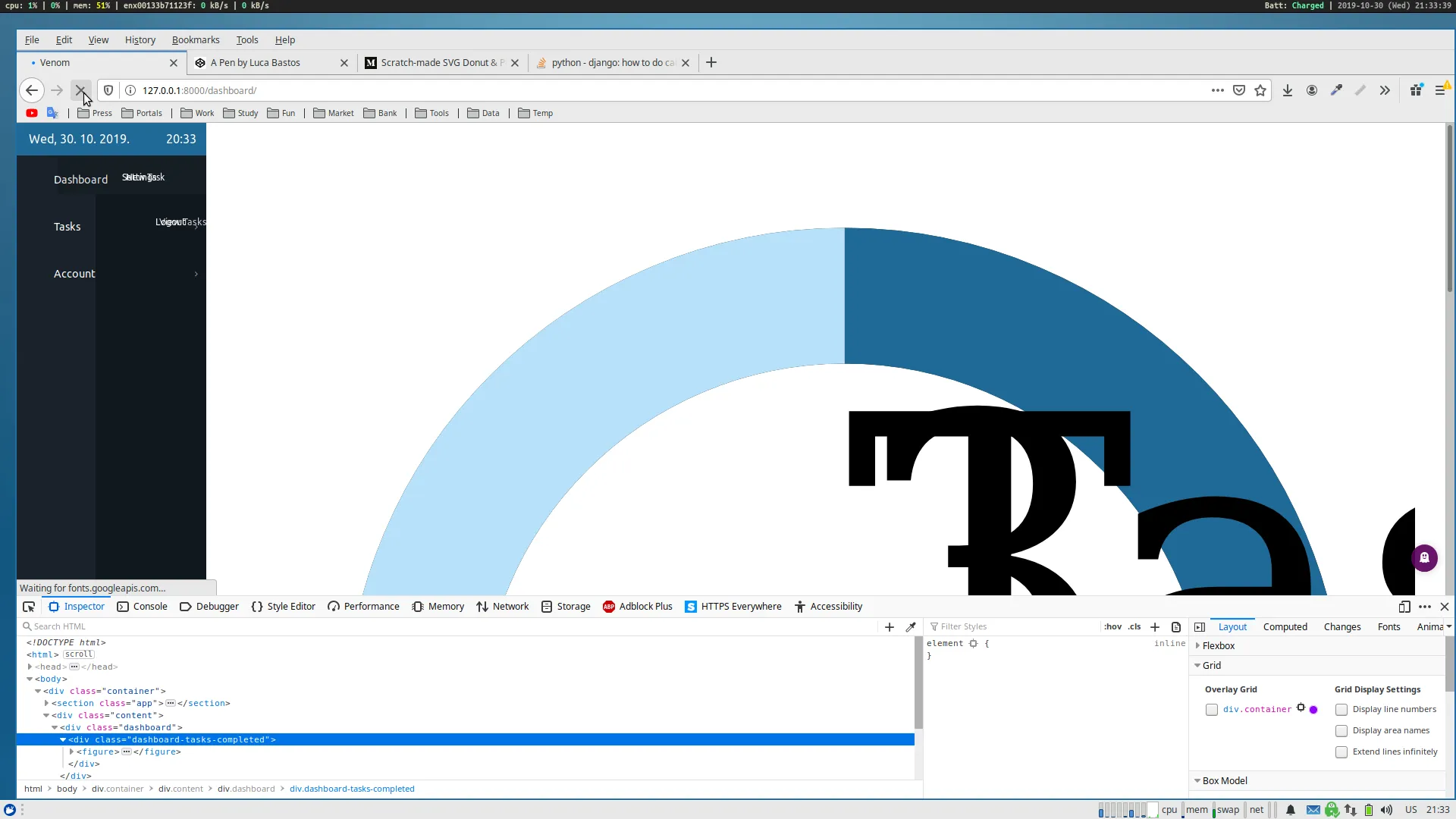Stop page loading with the X button
The width and height of the screenshot is (1456, 819).
80,90
